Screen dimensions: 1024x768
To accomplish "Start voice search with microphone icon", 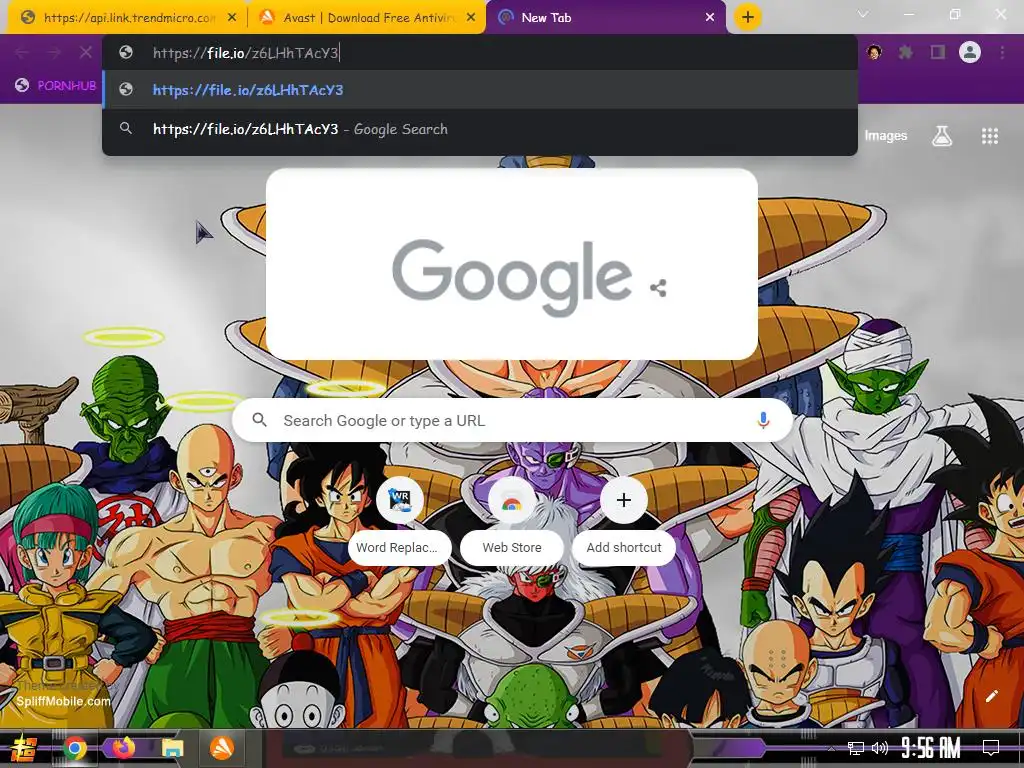I will click(763, 420).
